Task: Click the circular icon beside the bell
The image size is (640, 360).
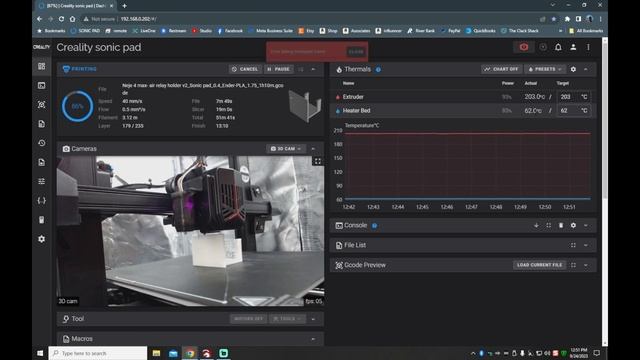Action: coord(543,47)
